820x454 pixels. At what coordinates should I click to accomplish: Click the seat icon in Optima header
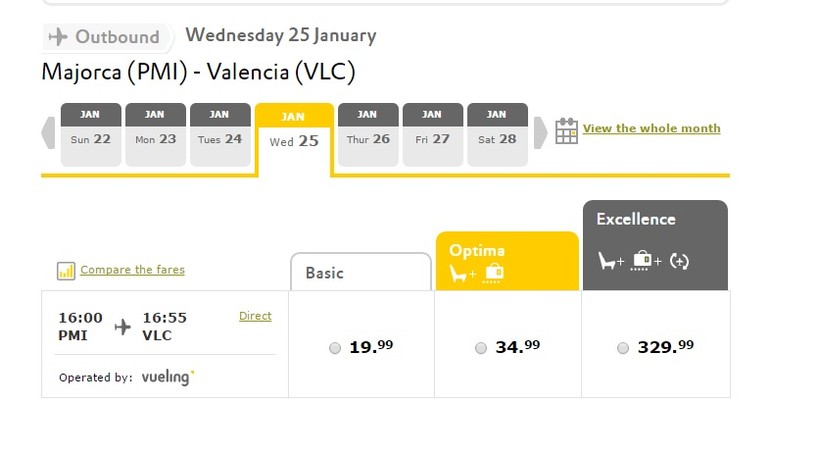point(463,273)
